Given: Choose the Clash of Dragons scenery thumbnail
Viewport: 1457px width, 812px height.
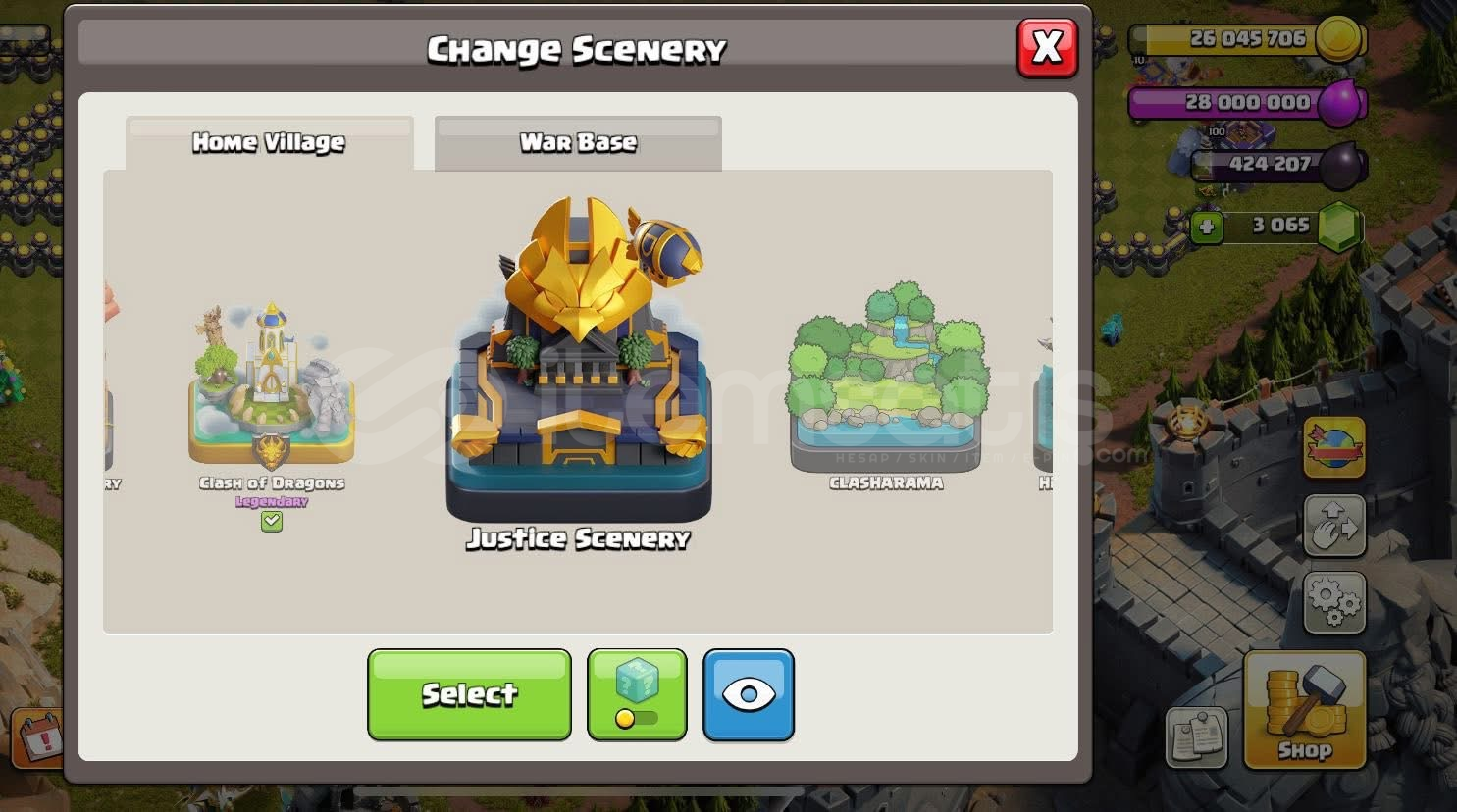Looking at the screenshot, I should click(272, 384).
